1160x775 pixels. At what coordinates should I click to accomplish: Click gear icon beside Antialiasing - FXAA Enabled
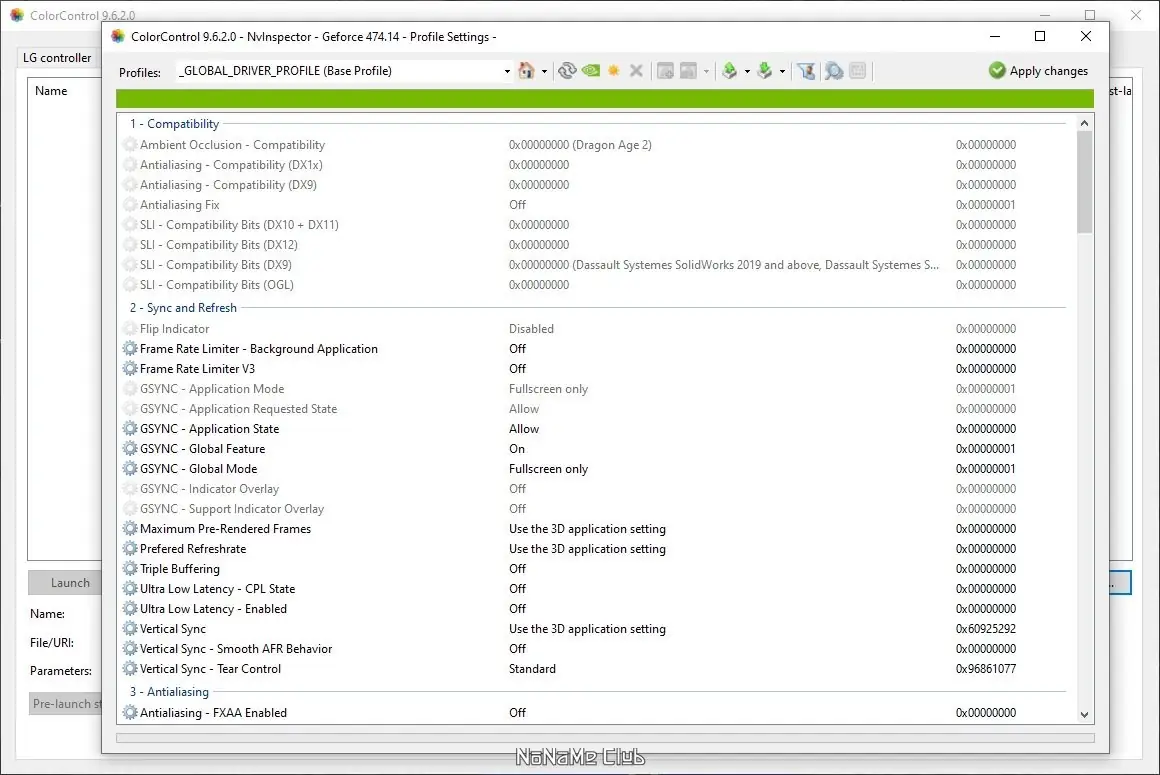[130, 712]
